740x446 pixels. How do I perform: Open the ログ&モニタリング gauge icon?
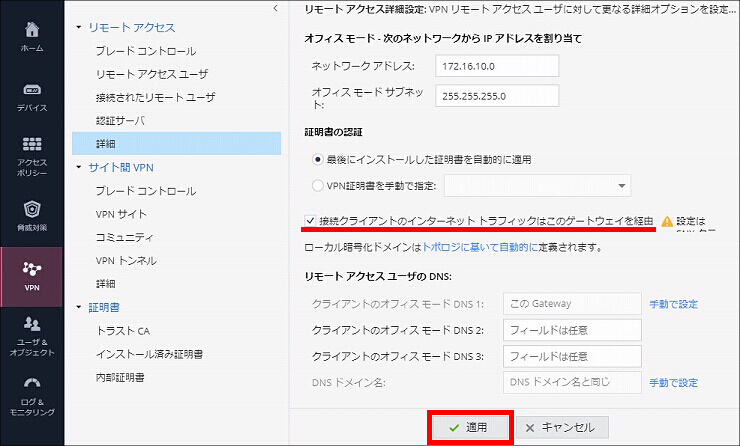click(32, 383)
